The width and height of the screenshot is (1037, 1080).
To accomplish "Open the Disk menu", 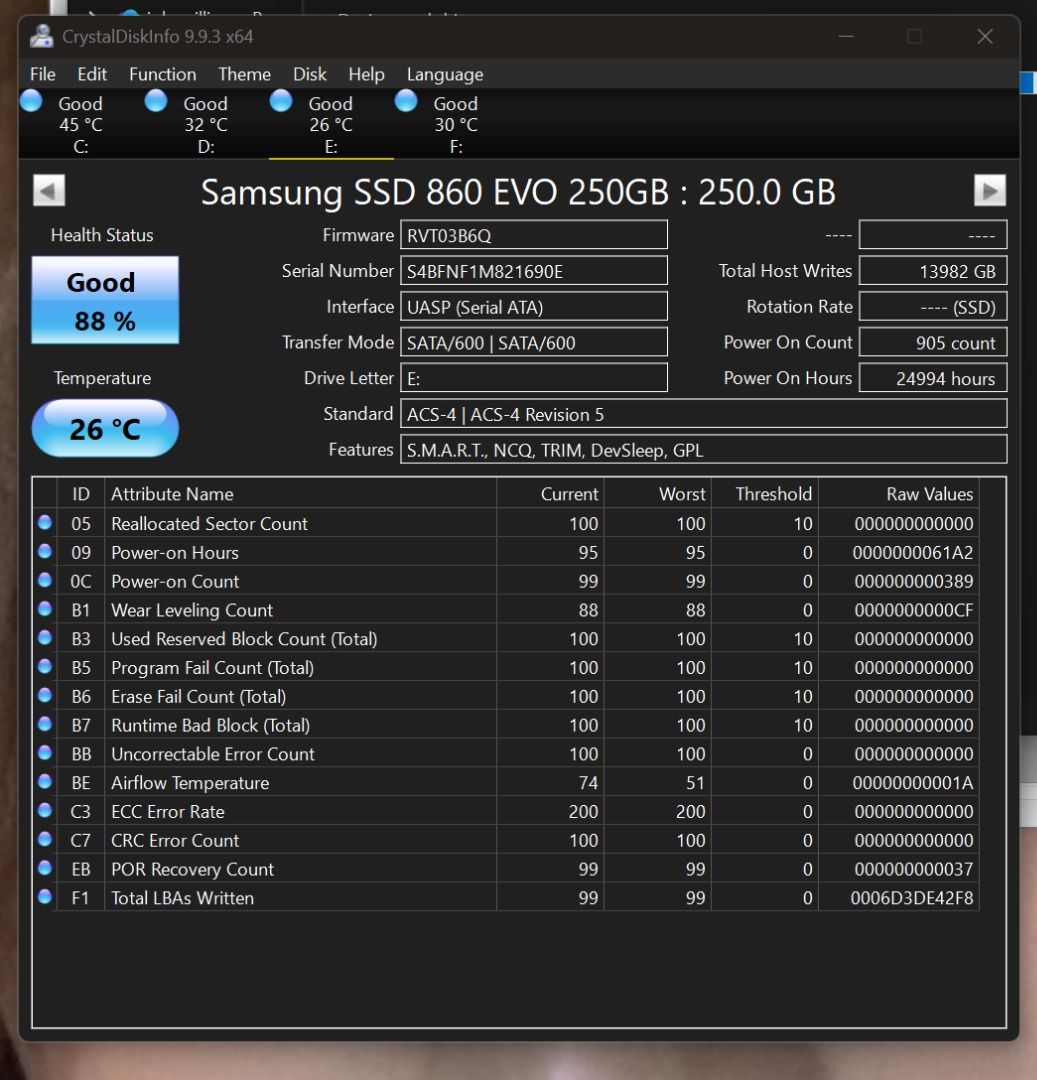I will pos(310,74).
